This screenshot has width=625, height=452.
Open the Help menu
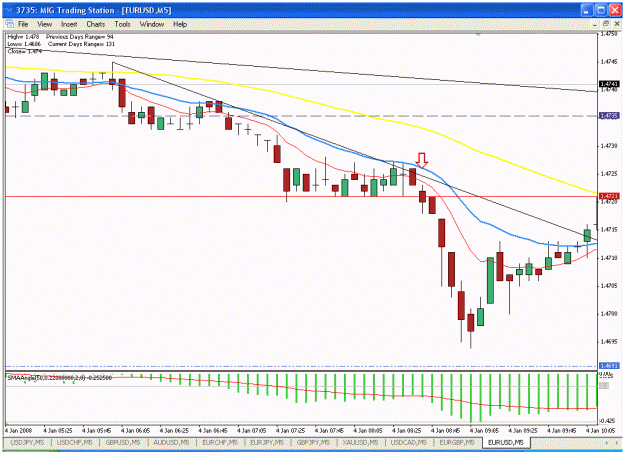pyautogui.click(x=180, y=24)
